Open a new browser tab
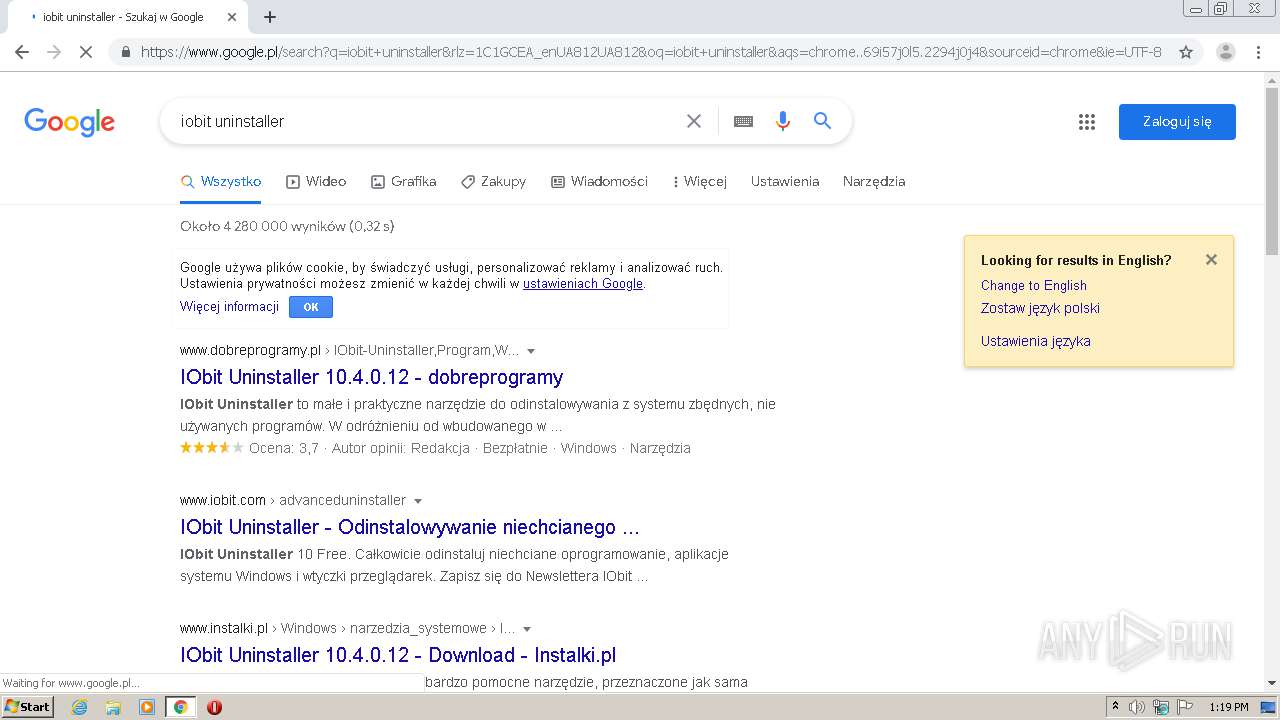This screenshot has height=720, width=1280. 270,17
